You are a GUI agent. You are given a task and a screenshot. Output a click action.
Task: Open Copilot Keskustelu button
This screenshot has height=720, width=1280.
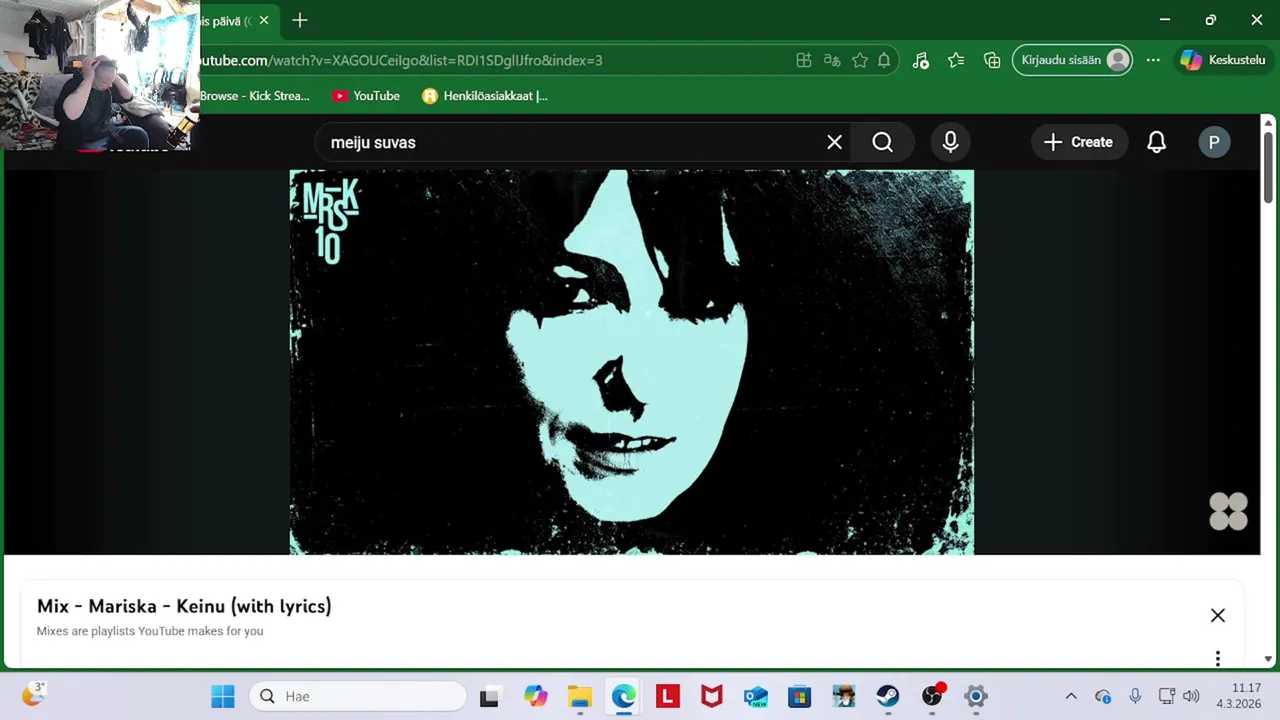click(1223, 60)
